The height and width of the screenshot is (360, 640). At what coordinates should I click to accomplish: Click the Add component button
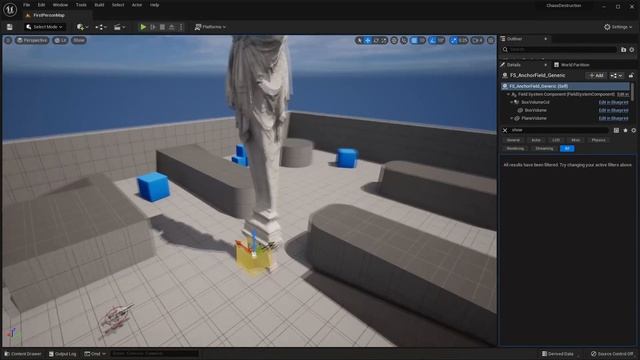click(x=596, y=76)
